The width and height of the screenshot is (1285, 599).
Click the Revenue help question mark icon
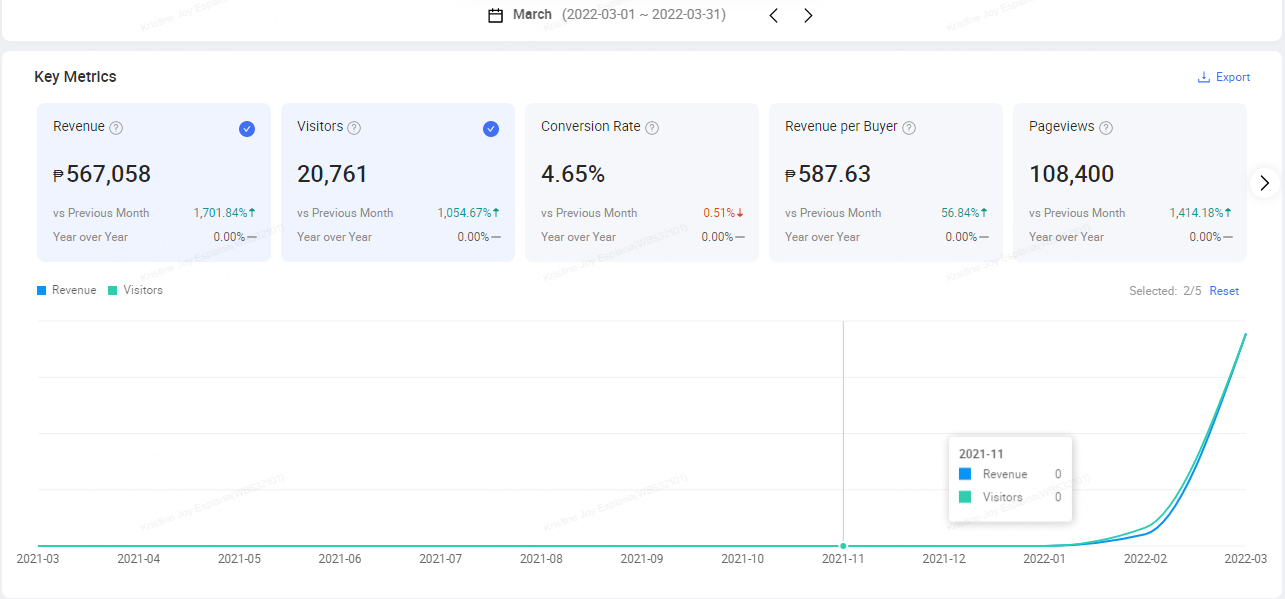coord(116,128)
